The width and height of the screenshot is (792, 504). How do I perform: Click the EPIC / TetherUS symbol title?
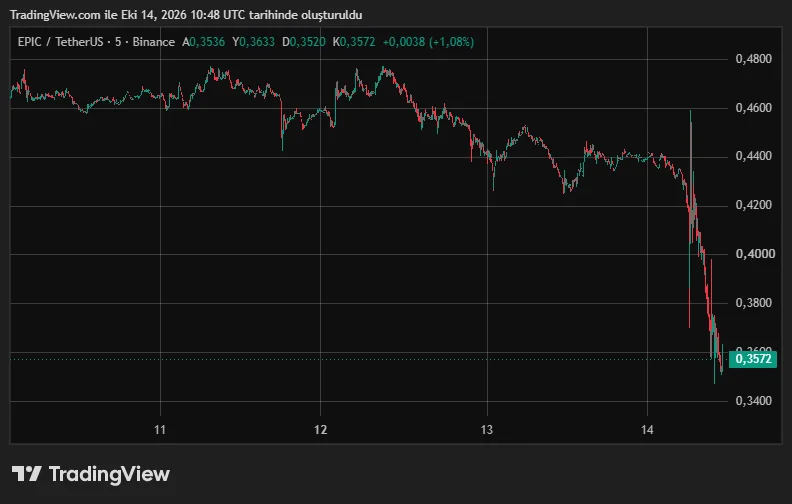point(60,42)
